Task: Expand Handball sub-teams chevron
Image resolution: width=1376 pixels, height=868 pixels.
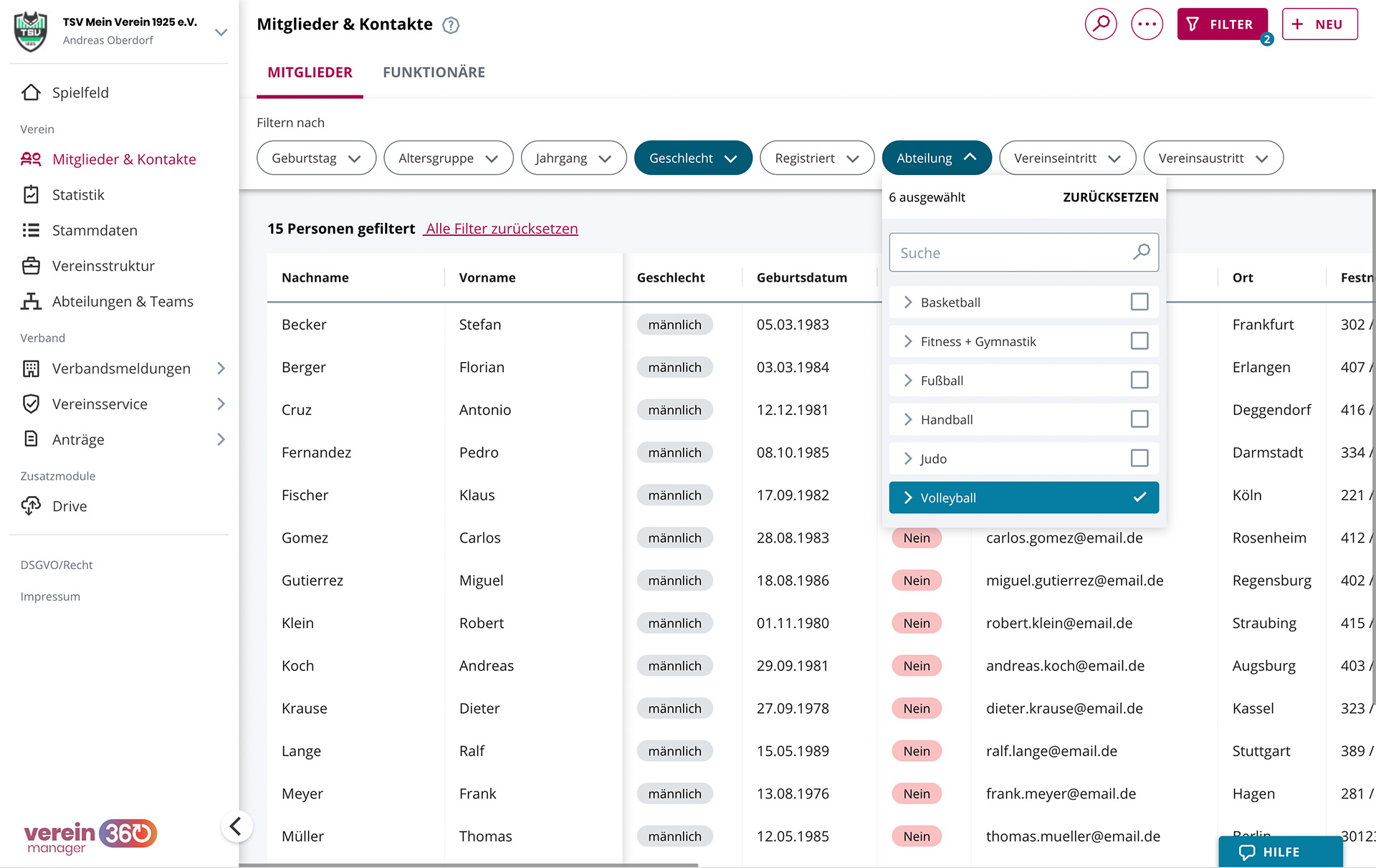Action: click(908, 419)
